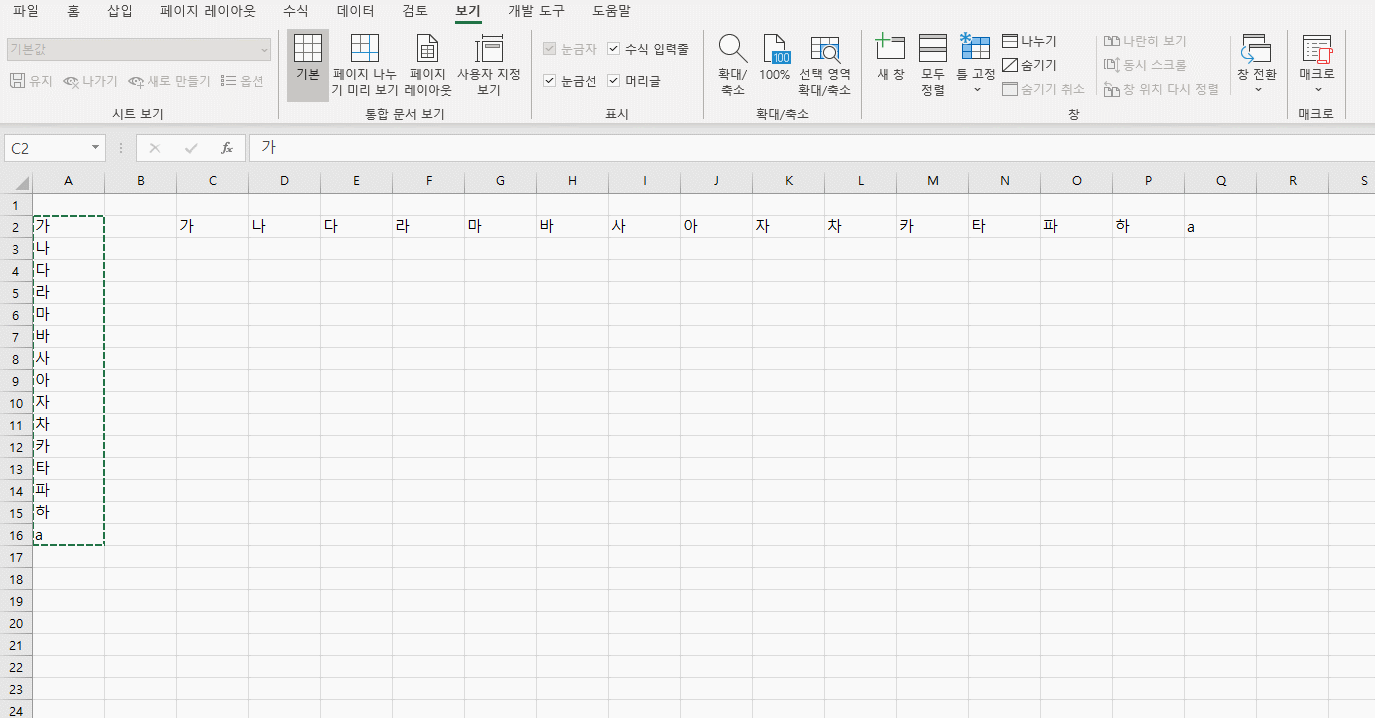Select cell A16 containing a
Viewport: 1375px width, 718px height.
[x=68, y=535]
